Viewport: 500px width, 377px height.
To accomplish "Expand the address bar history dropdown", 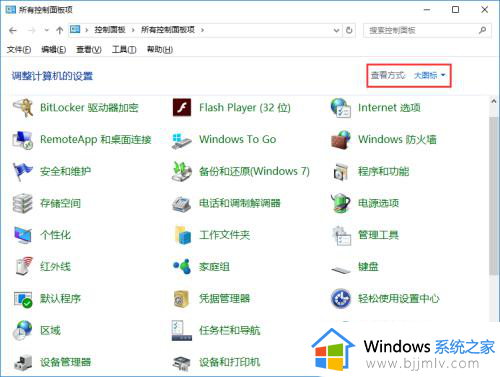I will (x=336, y=30).
